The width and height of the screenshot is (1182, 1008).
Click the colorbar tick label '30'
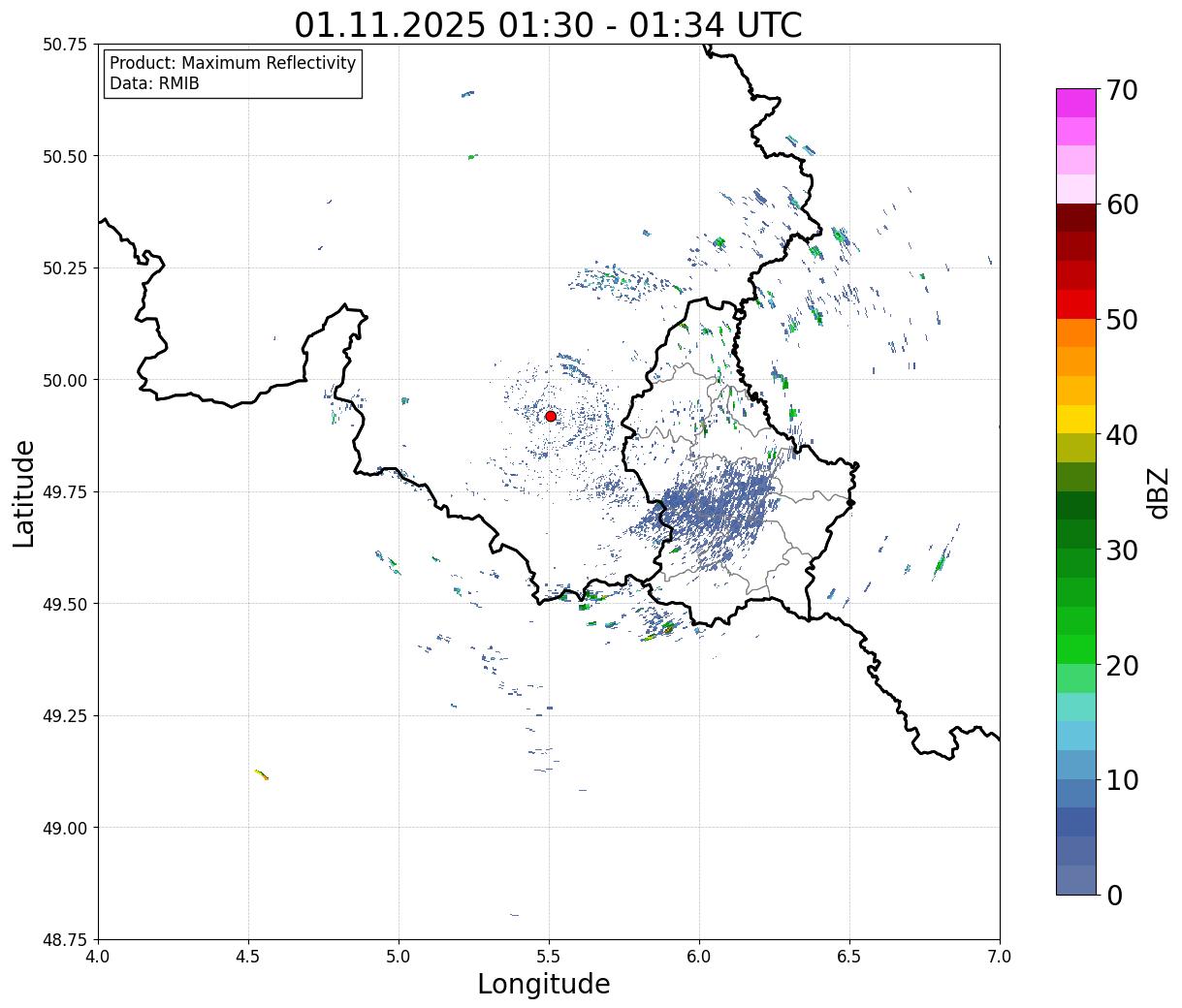tap(1122, 551)
